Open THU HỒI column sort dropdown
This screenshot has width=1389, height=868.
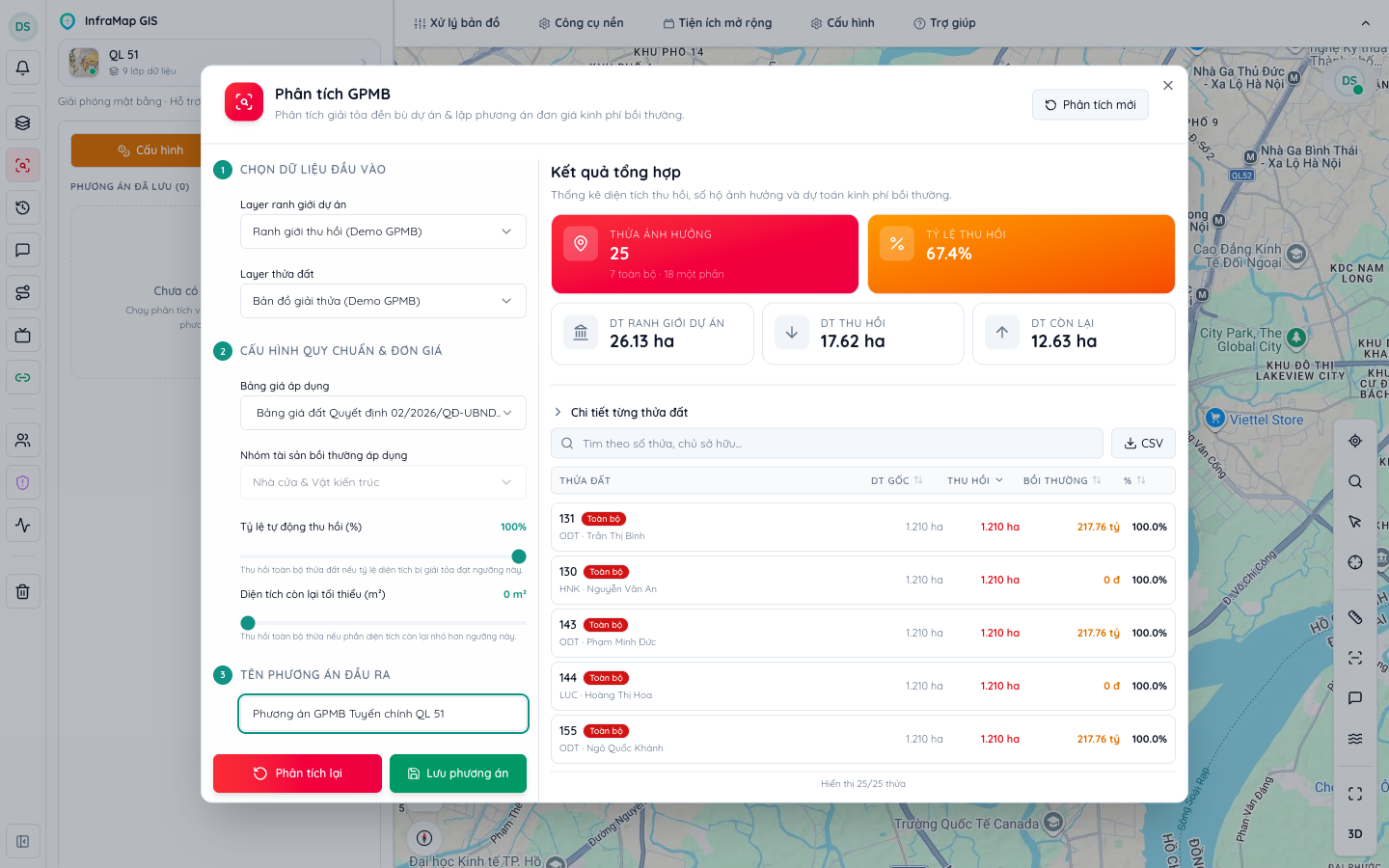[975, 480]
